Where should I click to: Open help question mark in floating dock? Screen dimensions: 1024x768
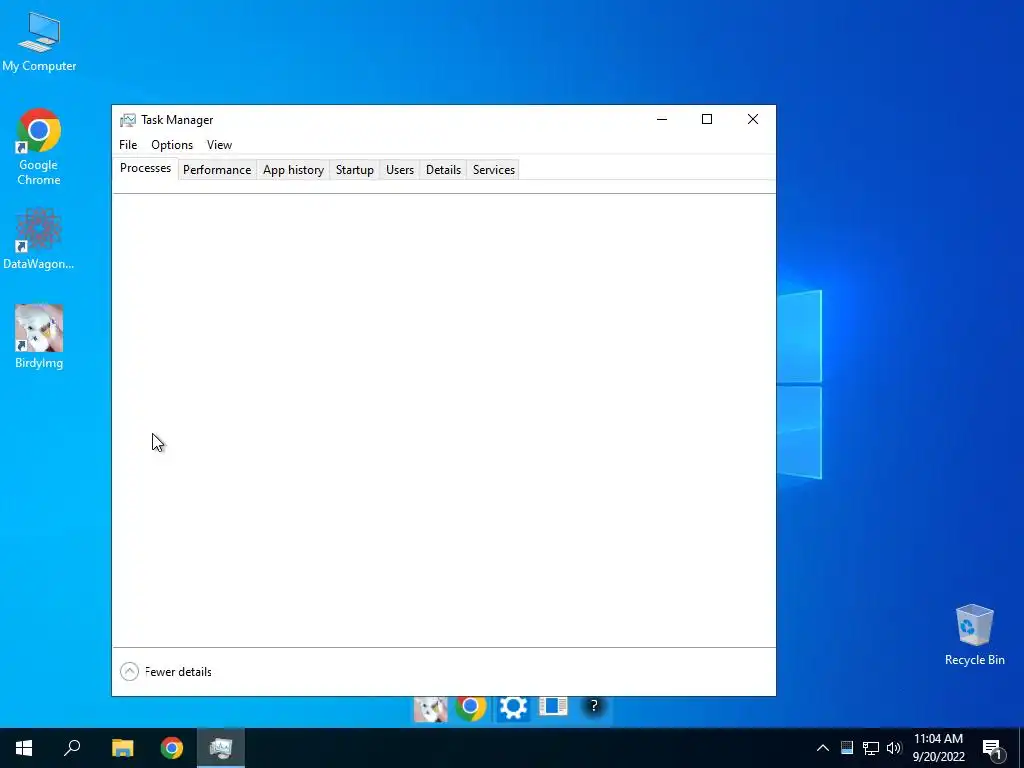(594, 706)
